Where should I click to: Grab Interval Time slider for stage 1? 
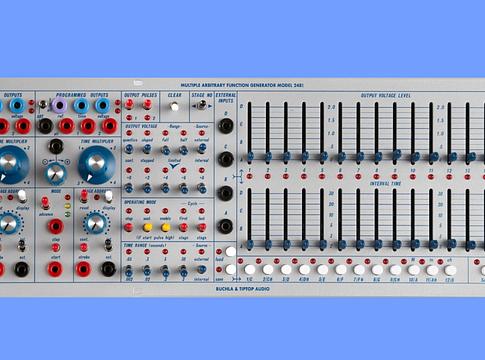250,245
